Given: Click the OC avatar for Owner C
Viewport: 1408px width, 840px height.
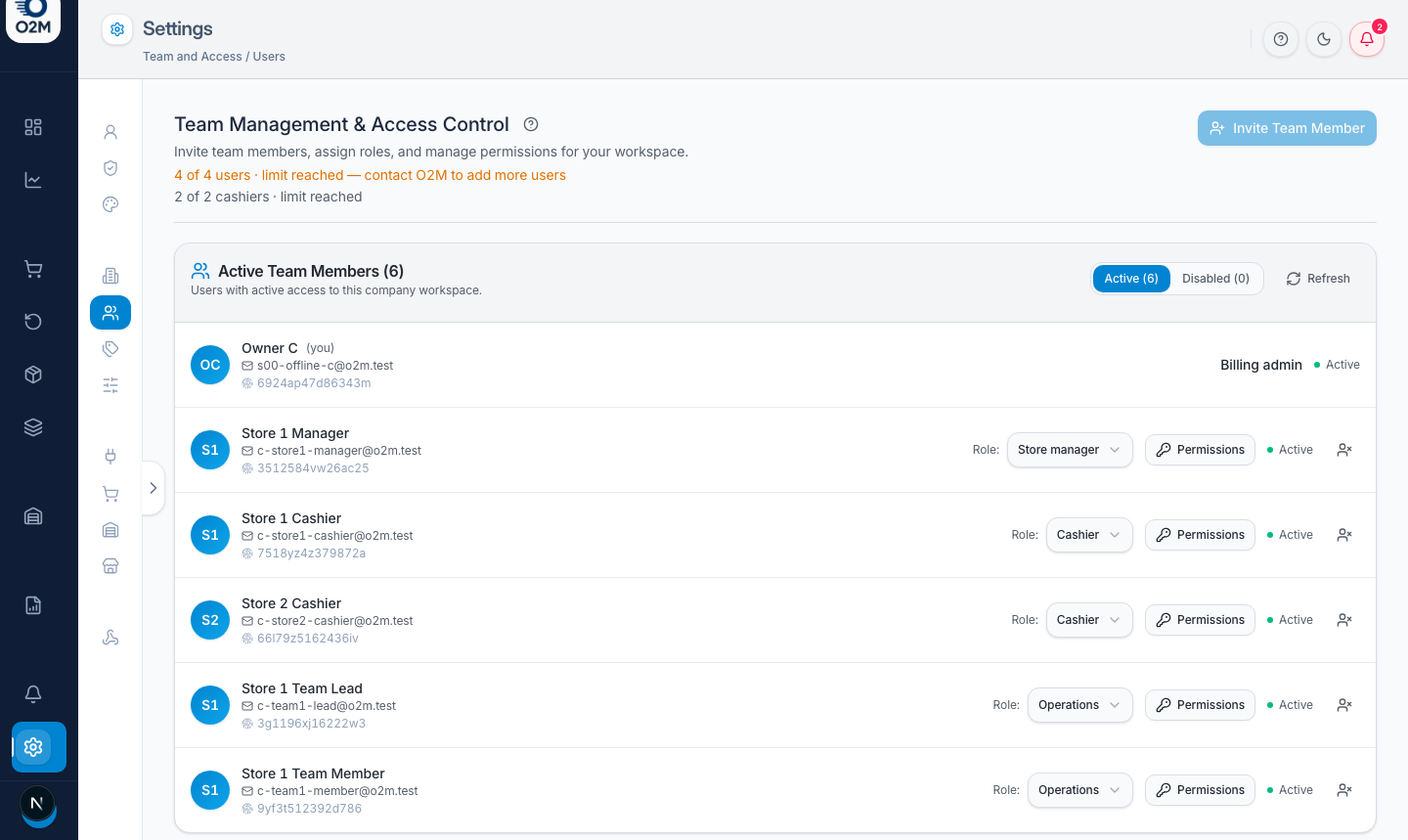Looking at the screenshot, I should click(210, 365).
